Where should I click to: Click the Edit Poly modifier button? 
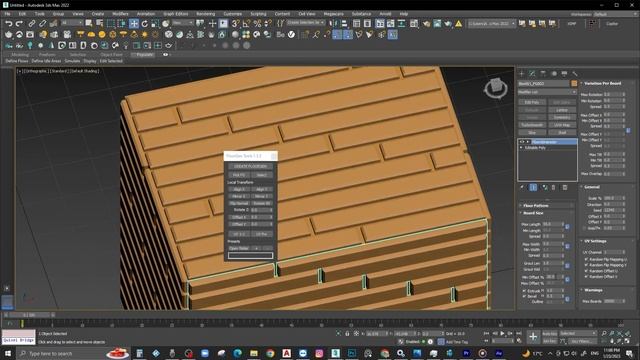point(532,102)
